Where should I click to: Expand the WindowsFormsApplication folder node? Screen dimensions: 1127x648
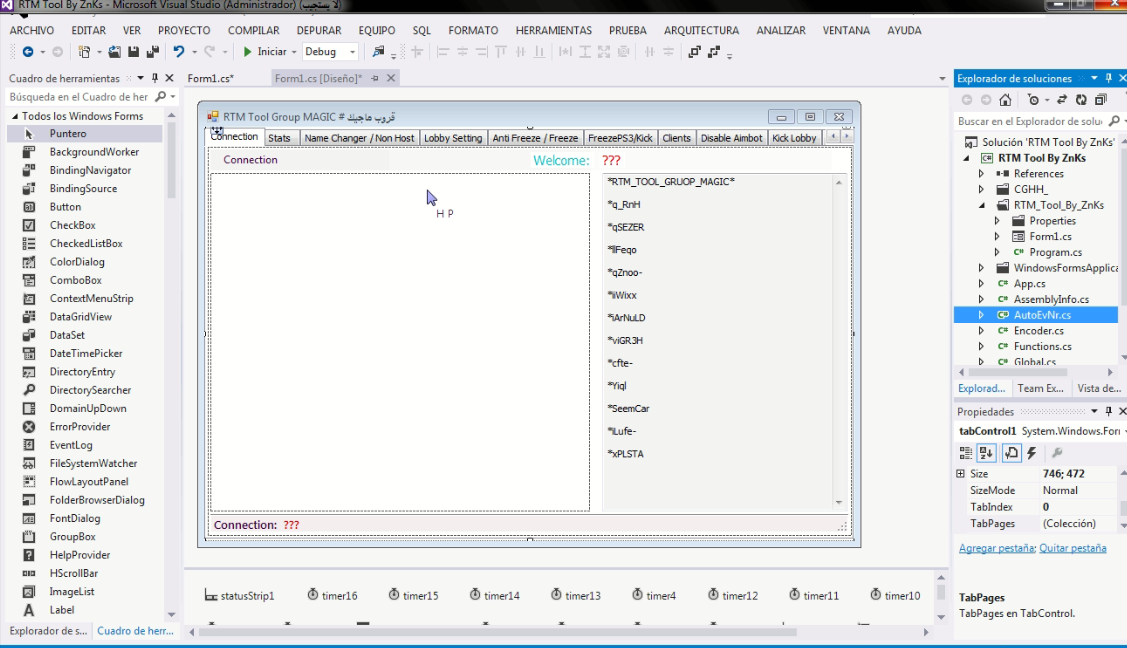(x=981, y=268)
